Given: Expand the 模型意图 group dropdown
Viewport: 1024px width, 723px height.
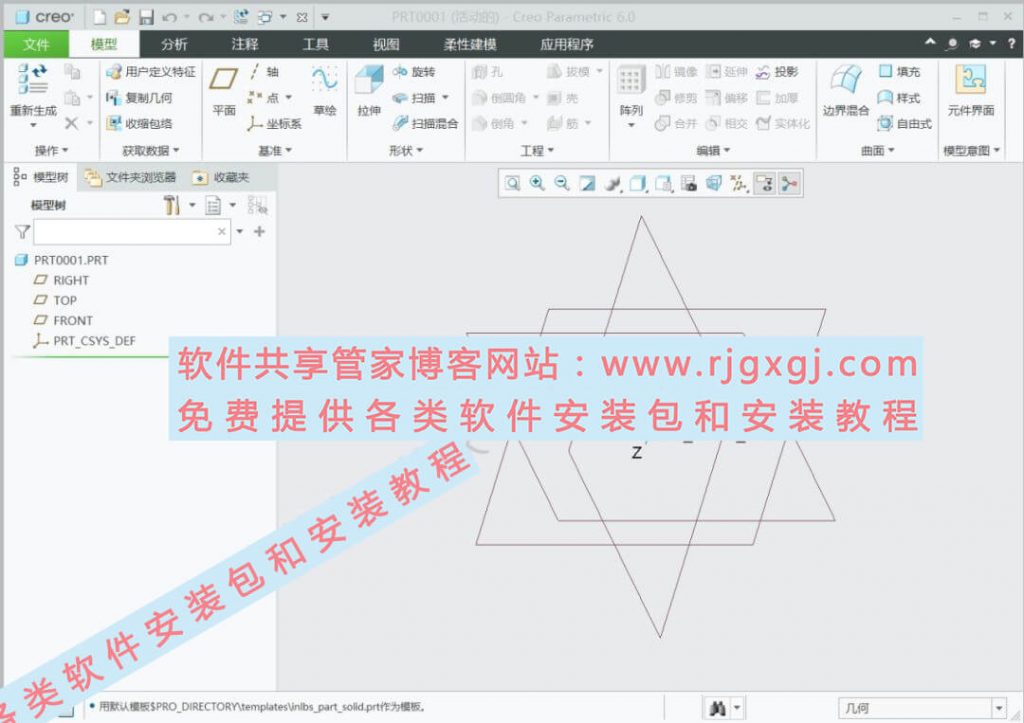Looking at the screenshot, I should [x=972, y=151].
